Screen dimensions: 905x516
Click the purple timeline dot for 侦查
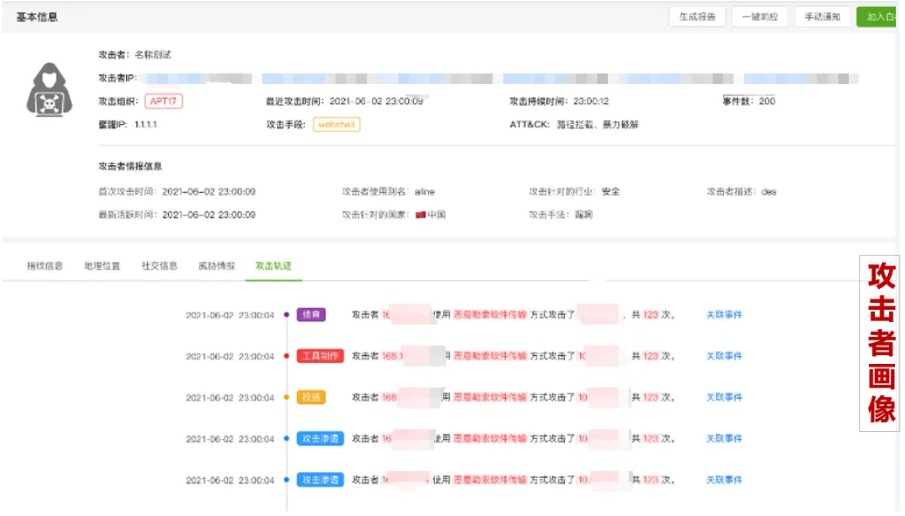[x=287, y=315]
